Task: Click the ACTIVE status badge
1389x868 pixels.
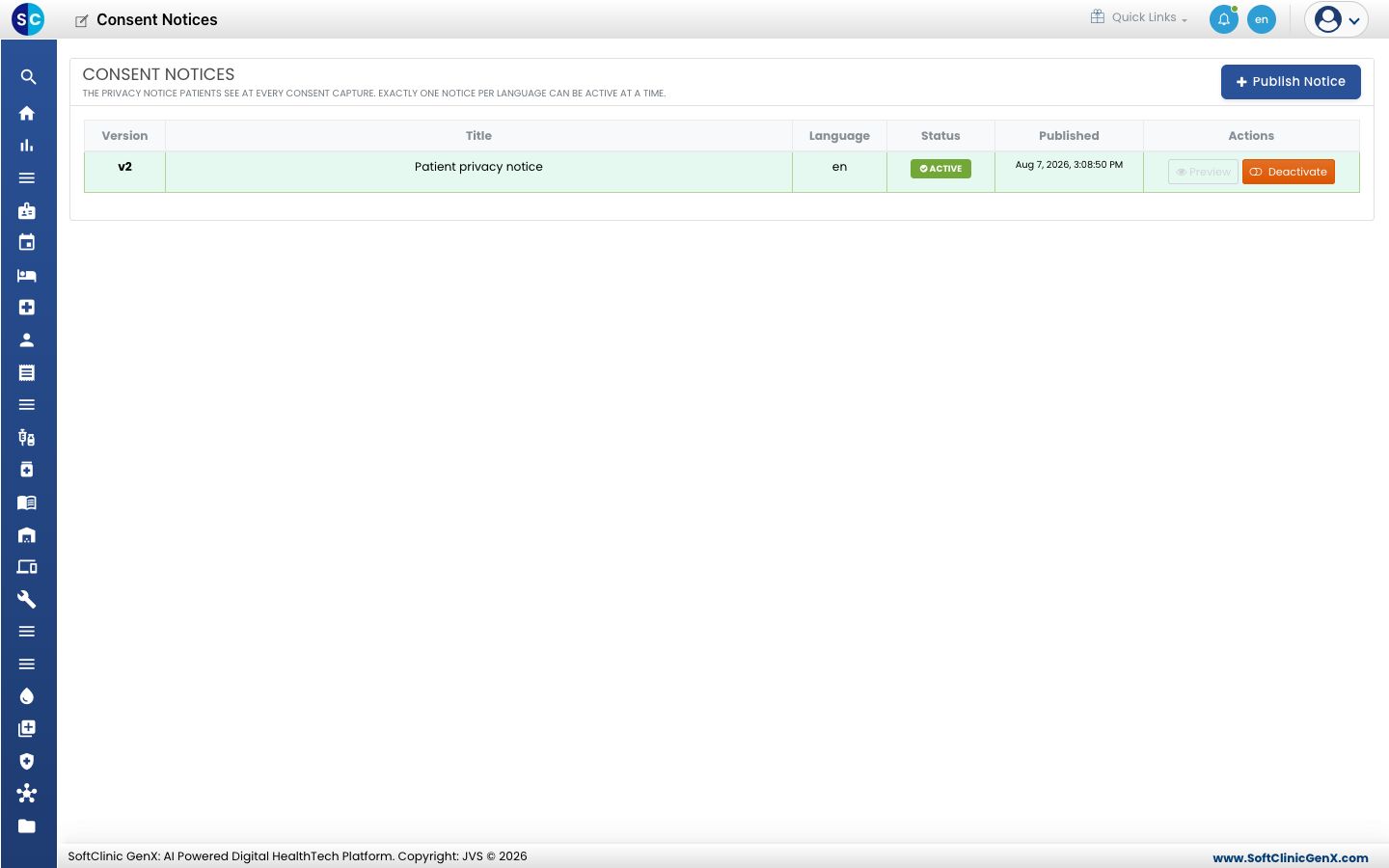Action: 940,169
